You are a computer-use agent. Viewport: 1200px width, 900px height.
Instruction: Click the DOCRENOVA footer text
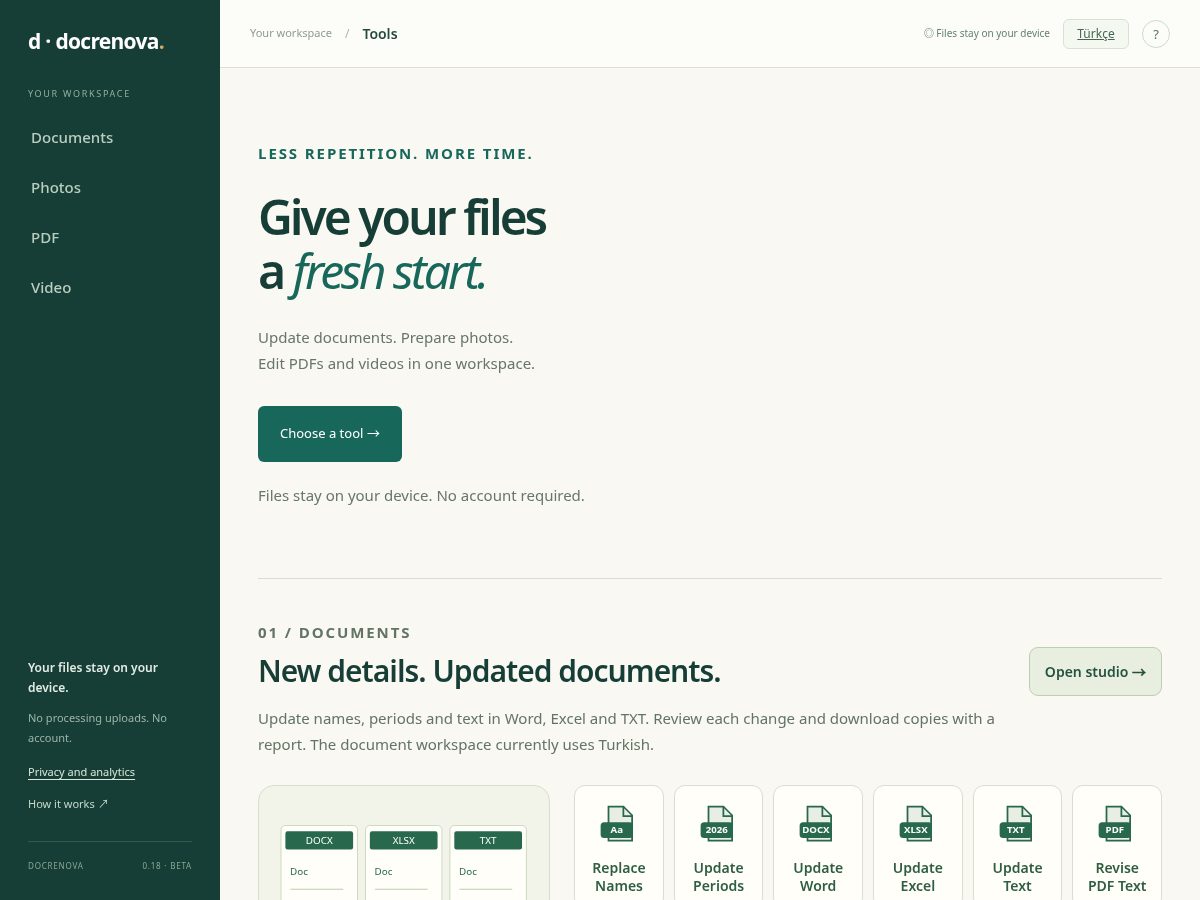[56, 866]
